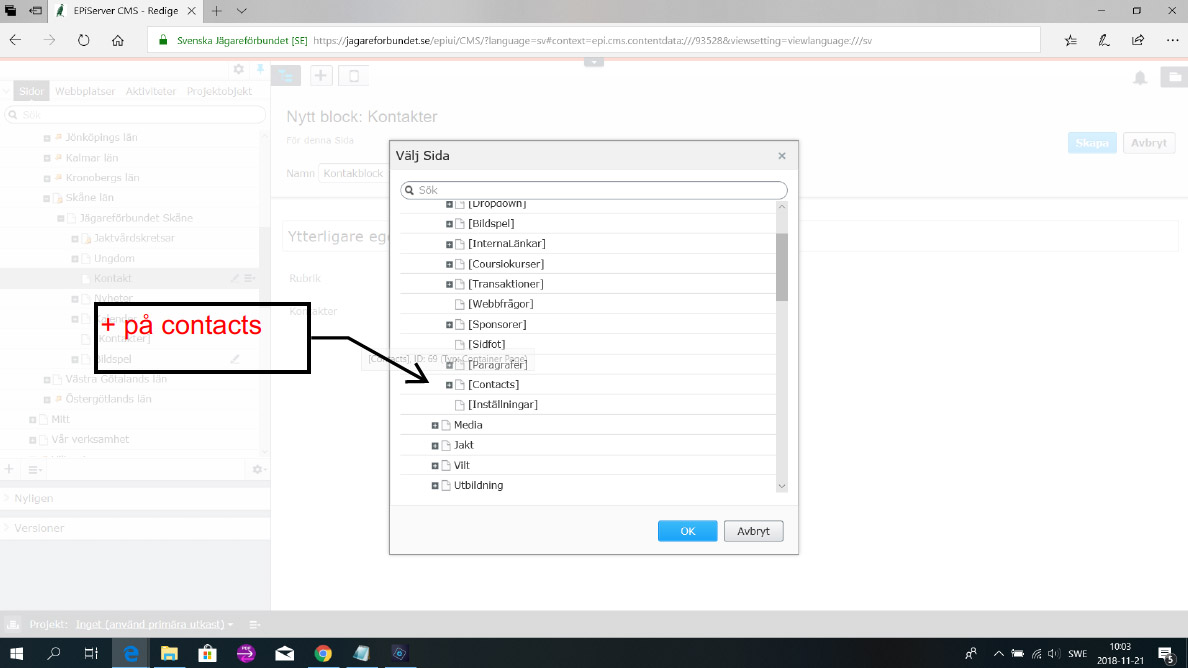Click the browser back arrow
Screen dimensions: 1188x668
coord(15,40)
